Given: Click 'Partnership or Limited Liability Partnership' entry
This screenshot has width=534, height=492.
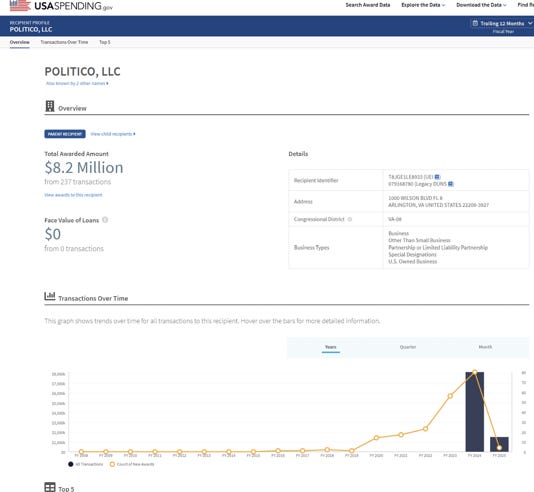Looking at the screenshot, I should click(x=438, y=248).
